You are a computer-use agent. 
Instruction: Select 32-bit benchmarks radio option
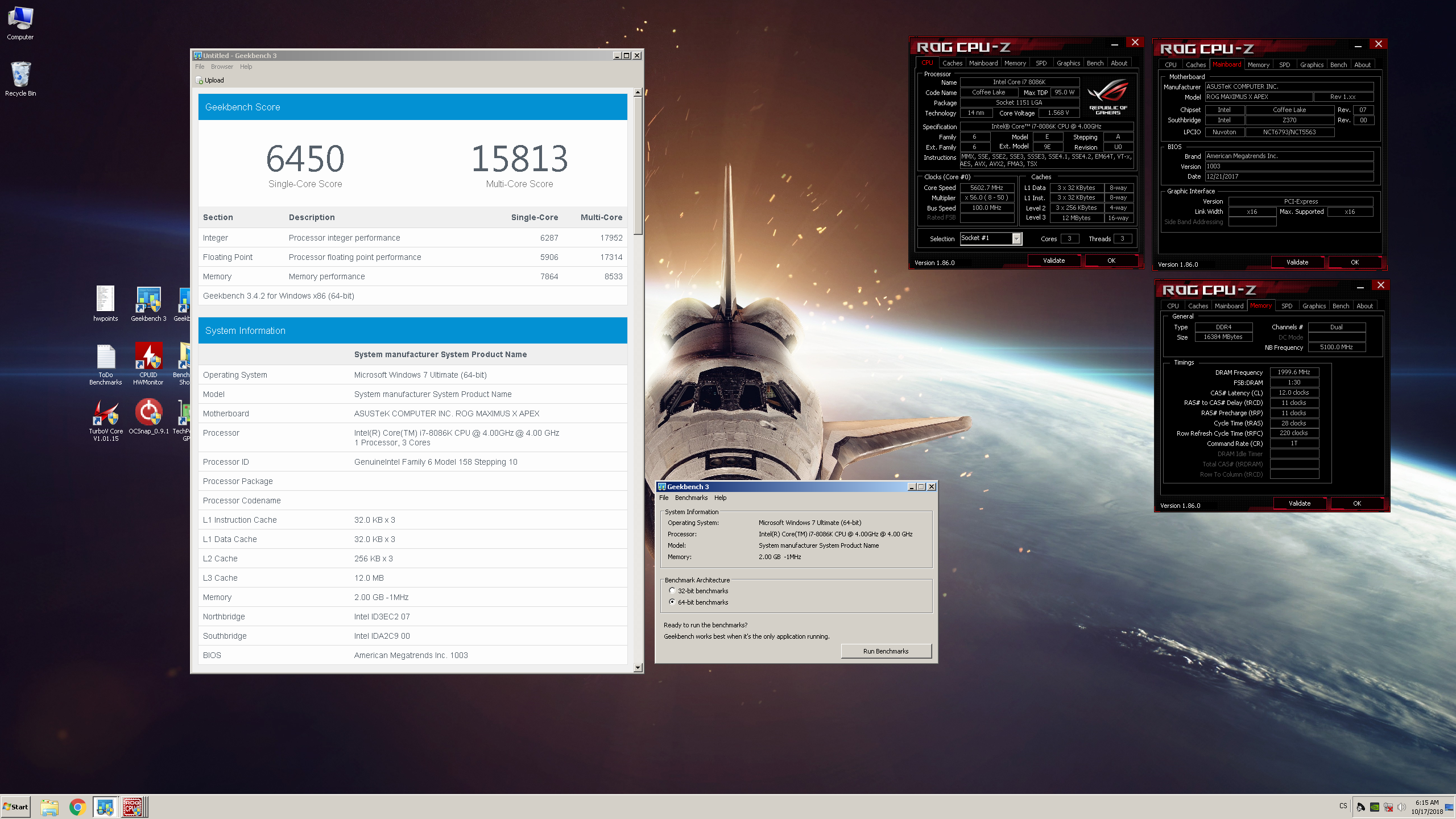[x=672, y=591]
